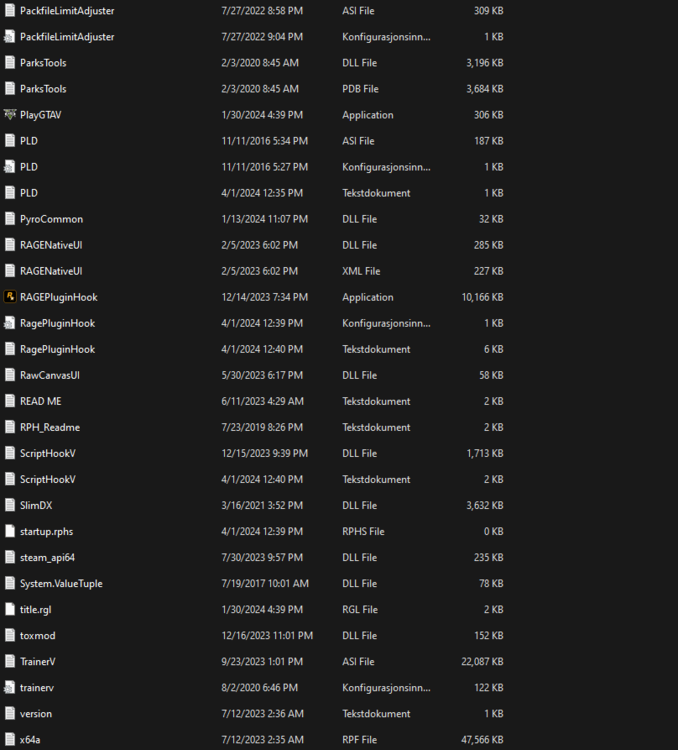The height and width of the screenshot is (750, 678).
Task: Click the RPF File type label
Action: (359, 739)
